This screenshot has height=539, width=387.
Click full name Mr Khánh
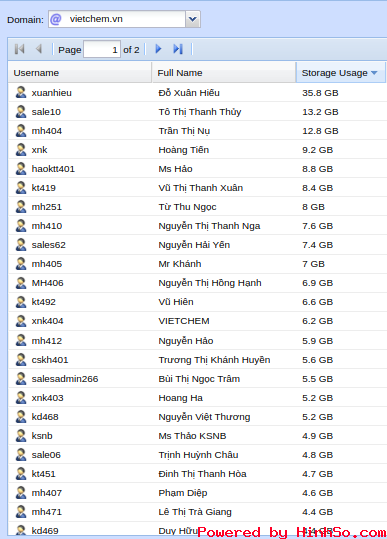[180, 264]
